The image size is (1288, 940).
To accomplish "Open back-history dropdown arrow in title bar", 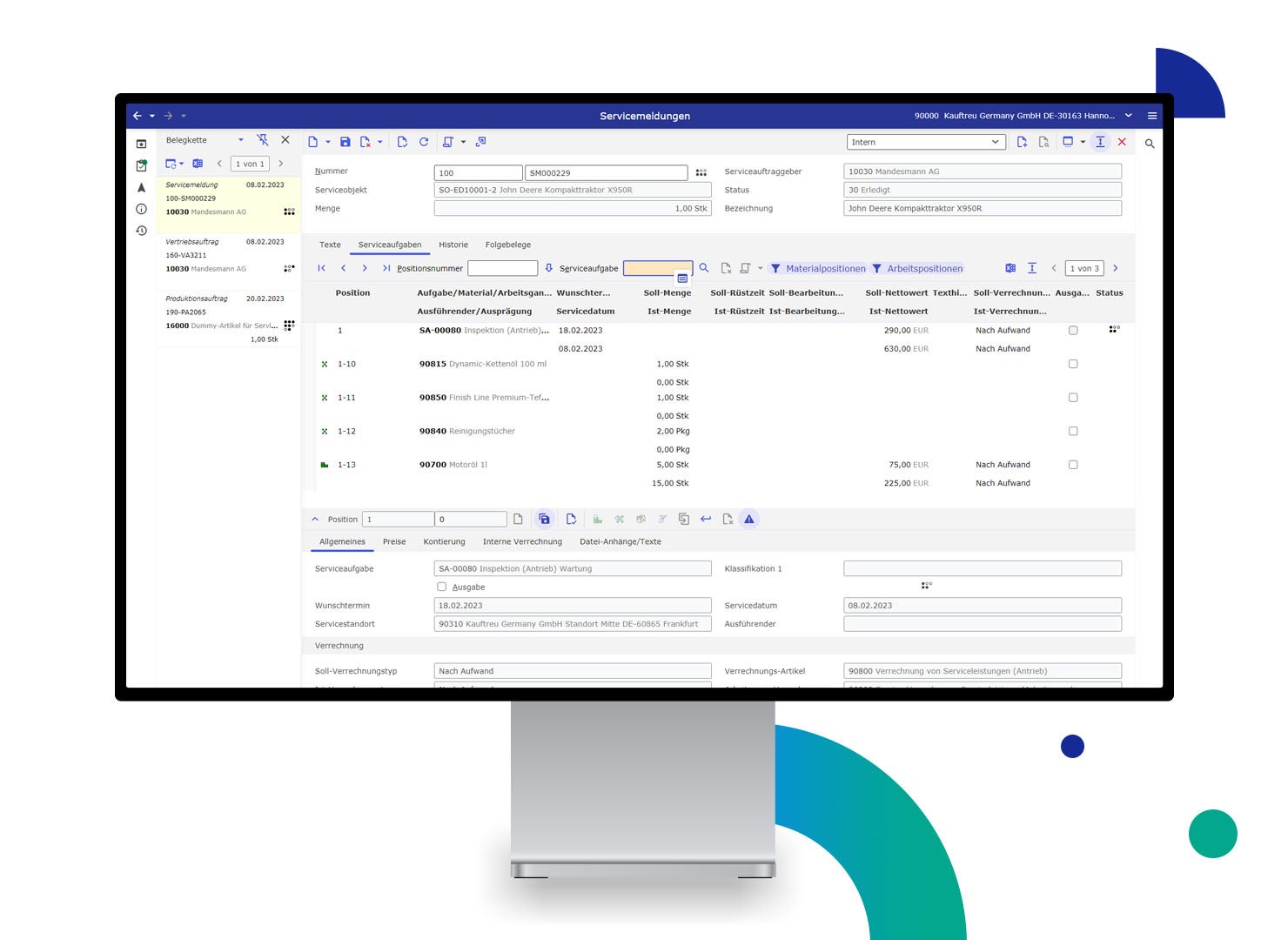I will click(152, 116).
